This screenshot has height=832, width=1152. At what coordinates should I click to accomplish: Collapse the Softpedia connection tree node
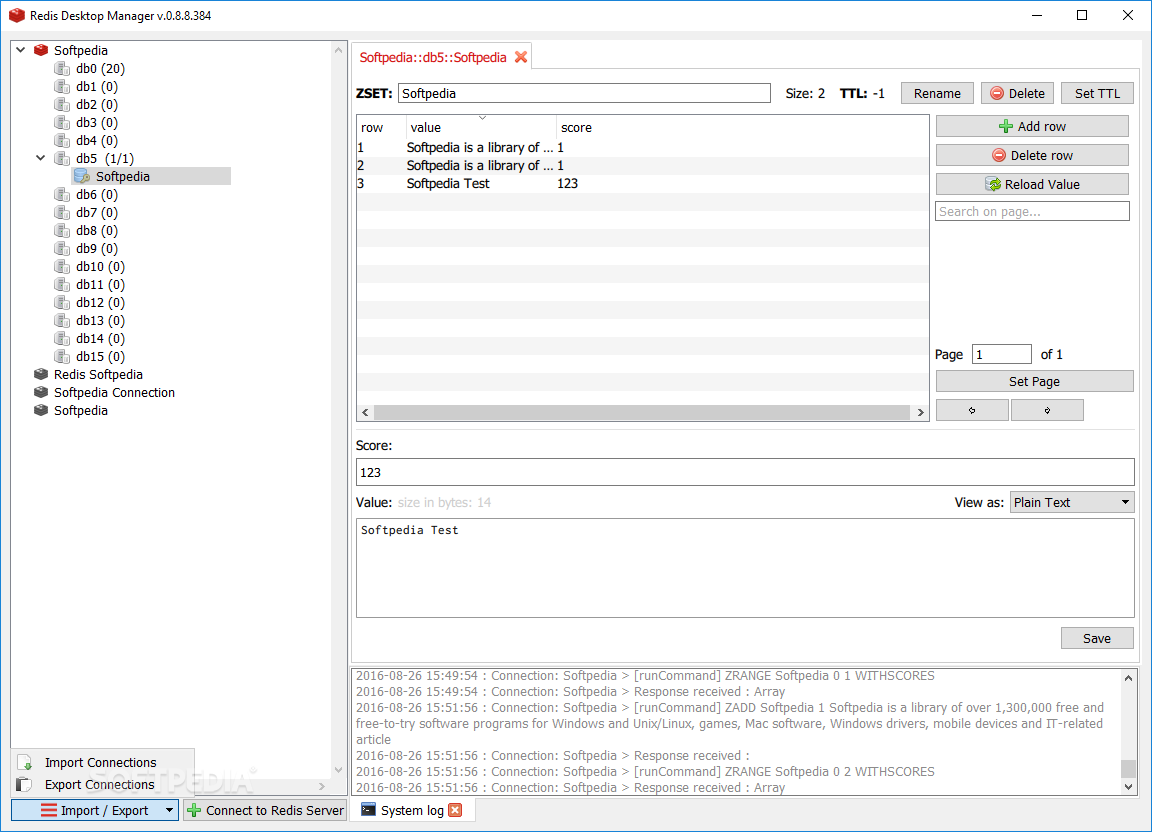[21, 50]
